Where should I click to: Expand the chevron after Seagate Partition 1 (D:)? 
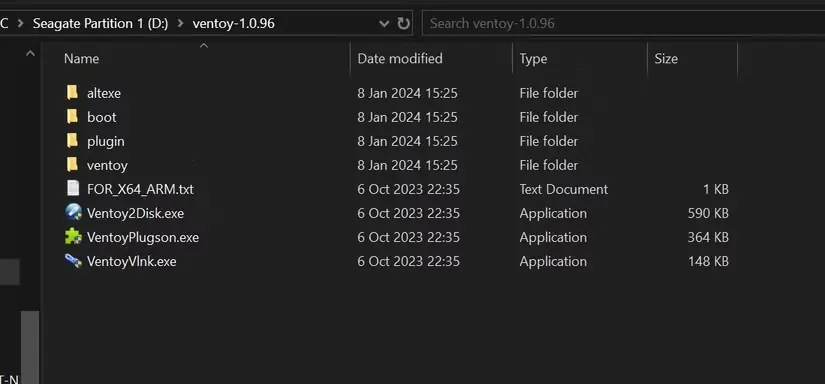180,24
